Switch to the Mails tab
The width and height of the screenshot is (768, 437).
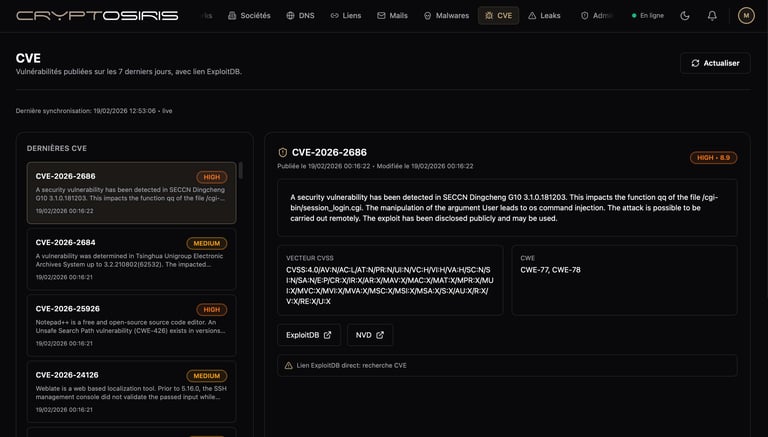click(392, 16)
